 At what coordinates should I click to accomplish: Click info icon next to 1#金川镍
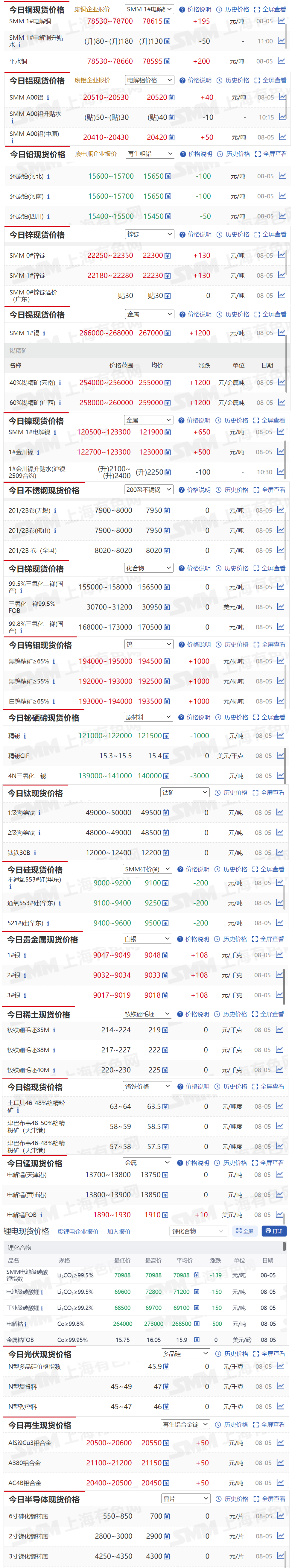(x=38, y=452)
